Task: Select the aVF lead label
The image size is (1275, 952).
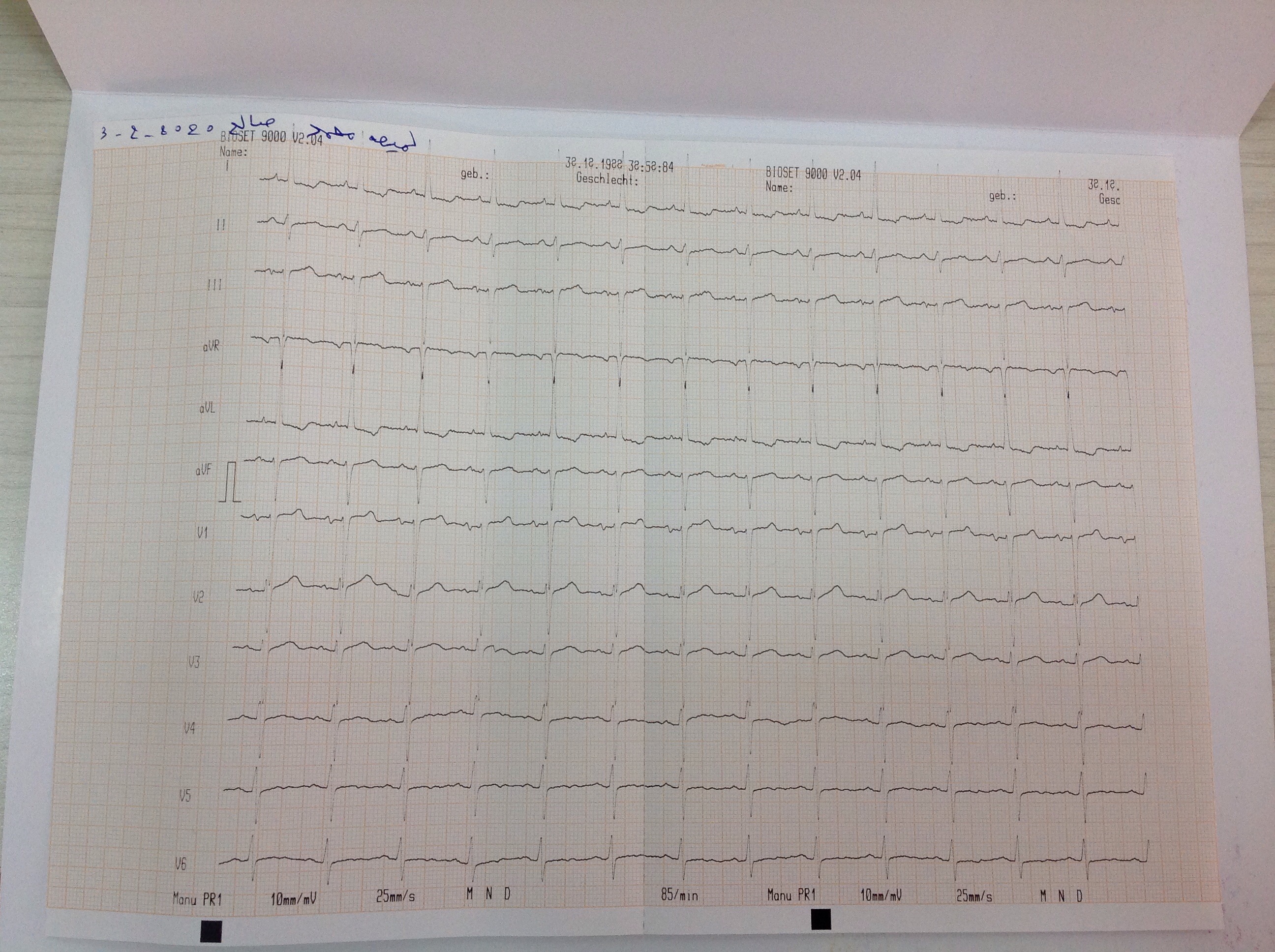Action: [204, 471]
